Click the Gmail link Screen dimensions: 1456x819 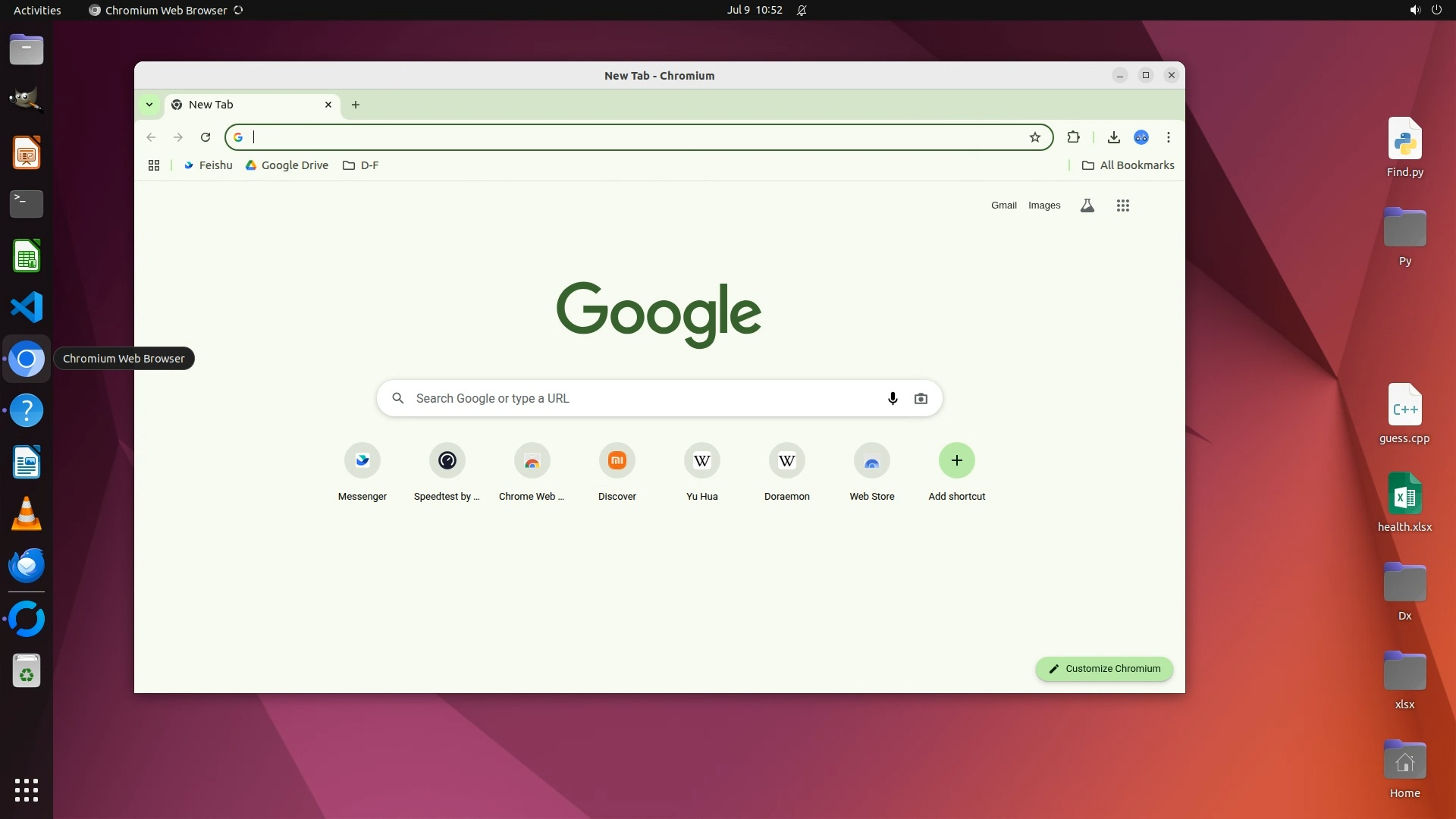[1003, 206]
